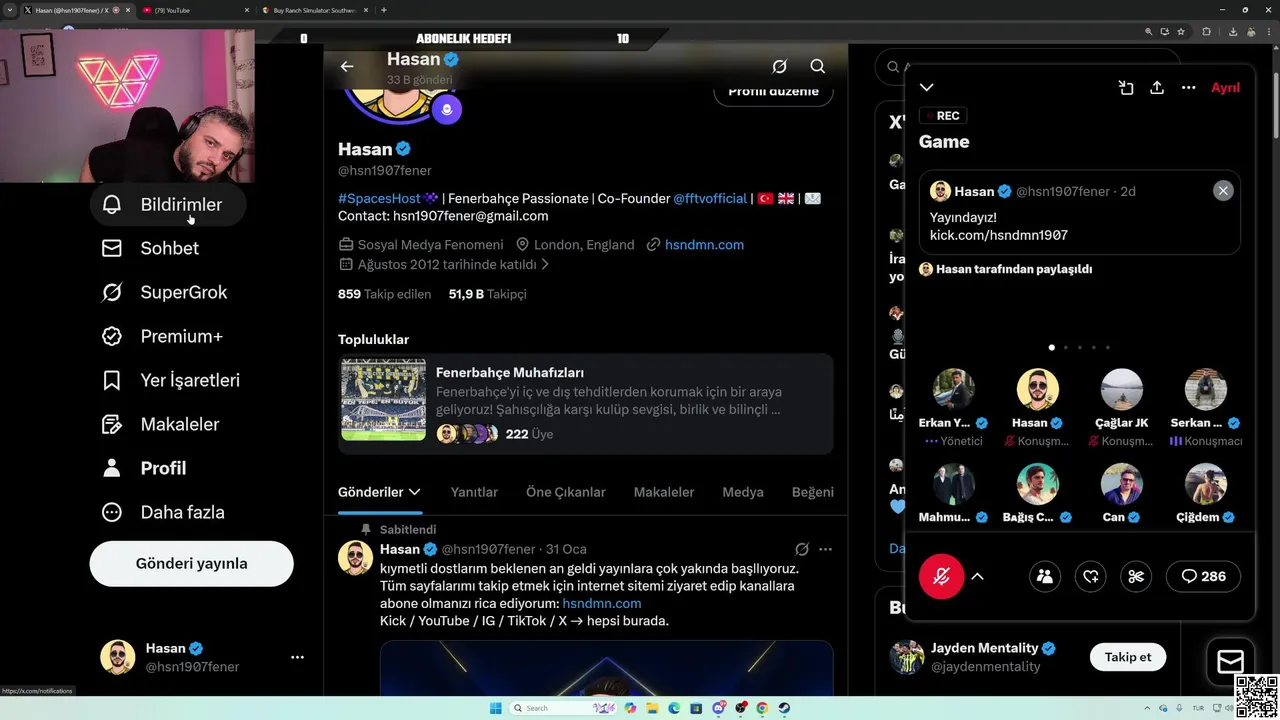Click the Gönderi yayınla button
Screen dimensions: 1280x720
point(191,564)
